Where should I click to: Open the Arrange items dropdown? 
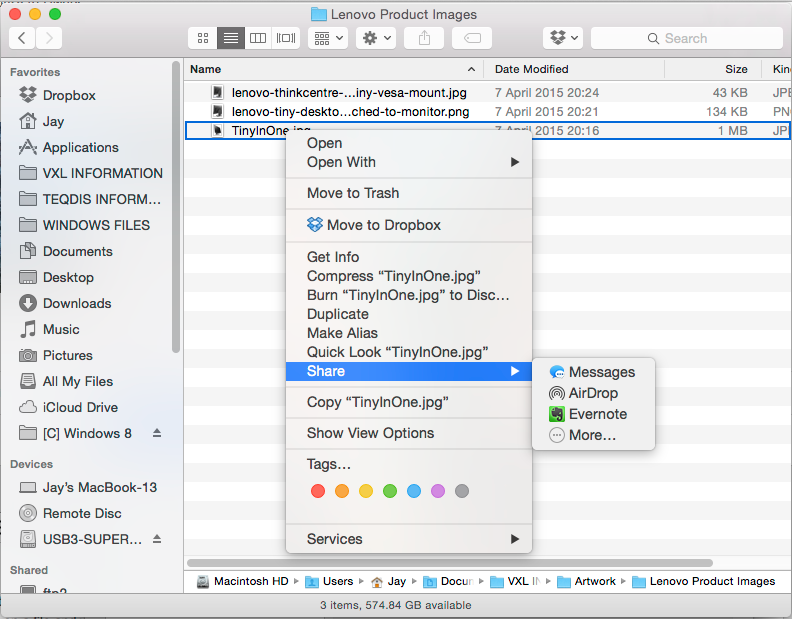tap(328, 38)
